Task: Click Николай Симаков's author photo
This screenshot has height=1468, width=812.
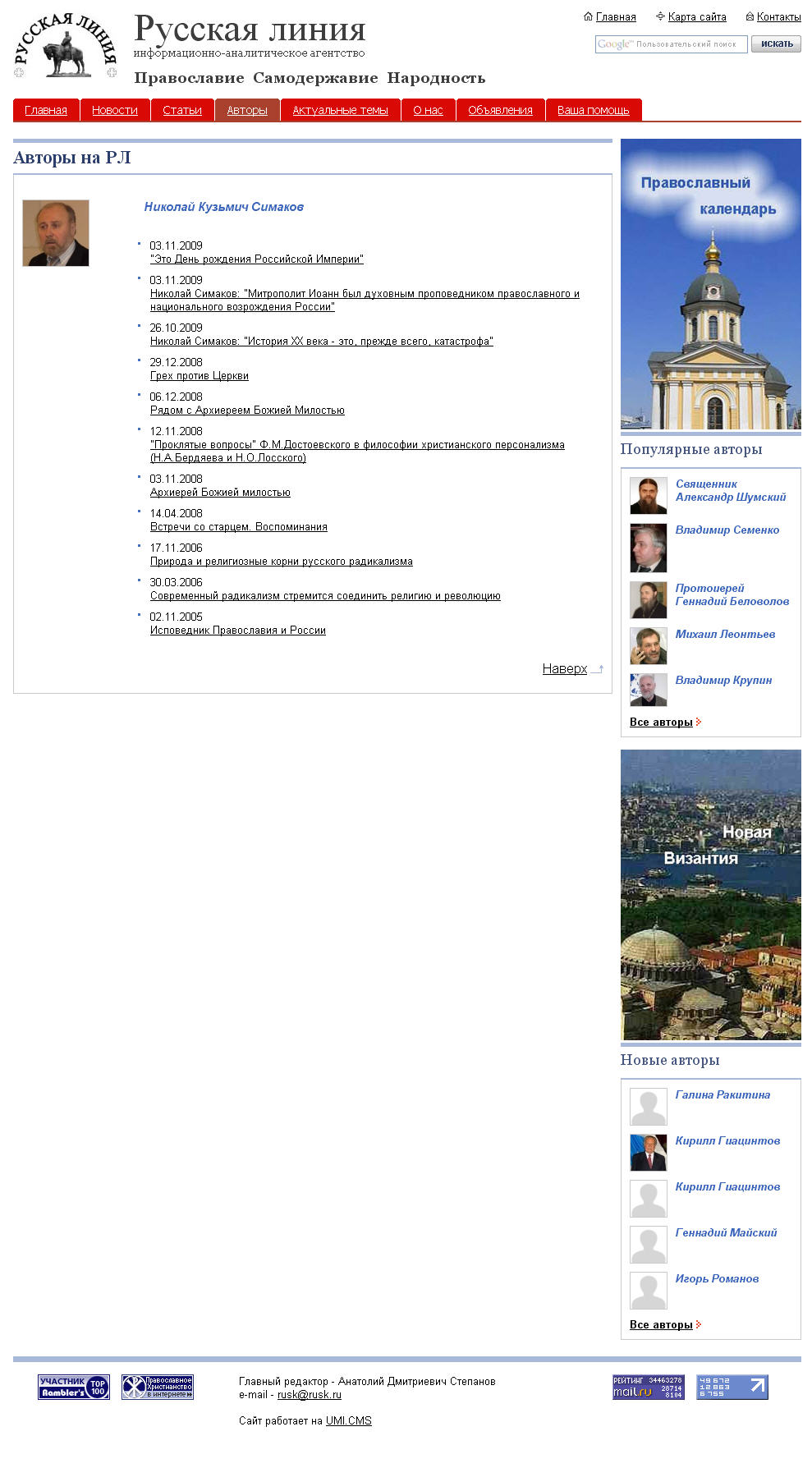Action: (x=56, y=233)
